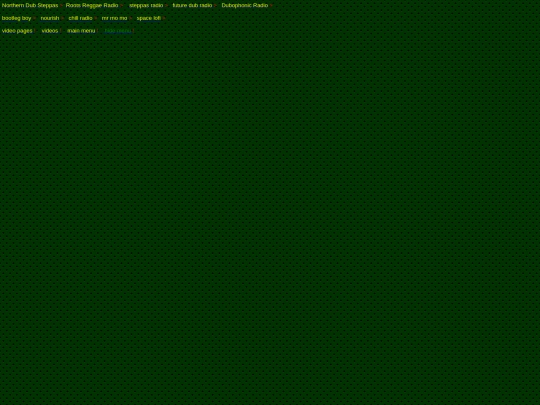Go to steppas radio
Image resolution: width=540 pixels, height=405 pixels.
(146, 6)
